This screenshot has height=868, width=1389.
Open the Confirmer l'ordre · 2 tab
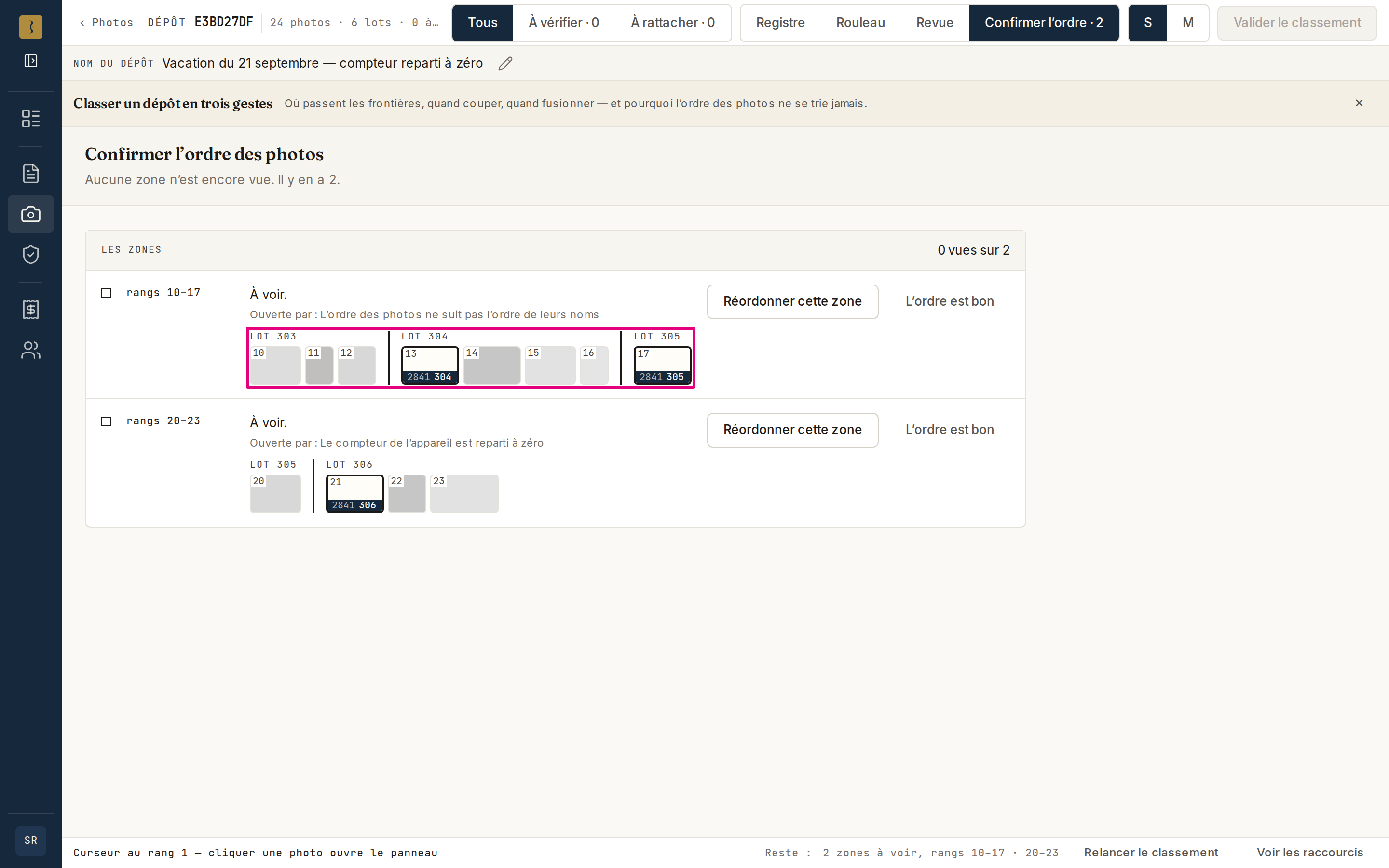[1044, 23]
